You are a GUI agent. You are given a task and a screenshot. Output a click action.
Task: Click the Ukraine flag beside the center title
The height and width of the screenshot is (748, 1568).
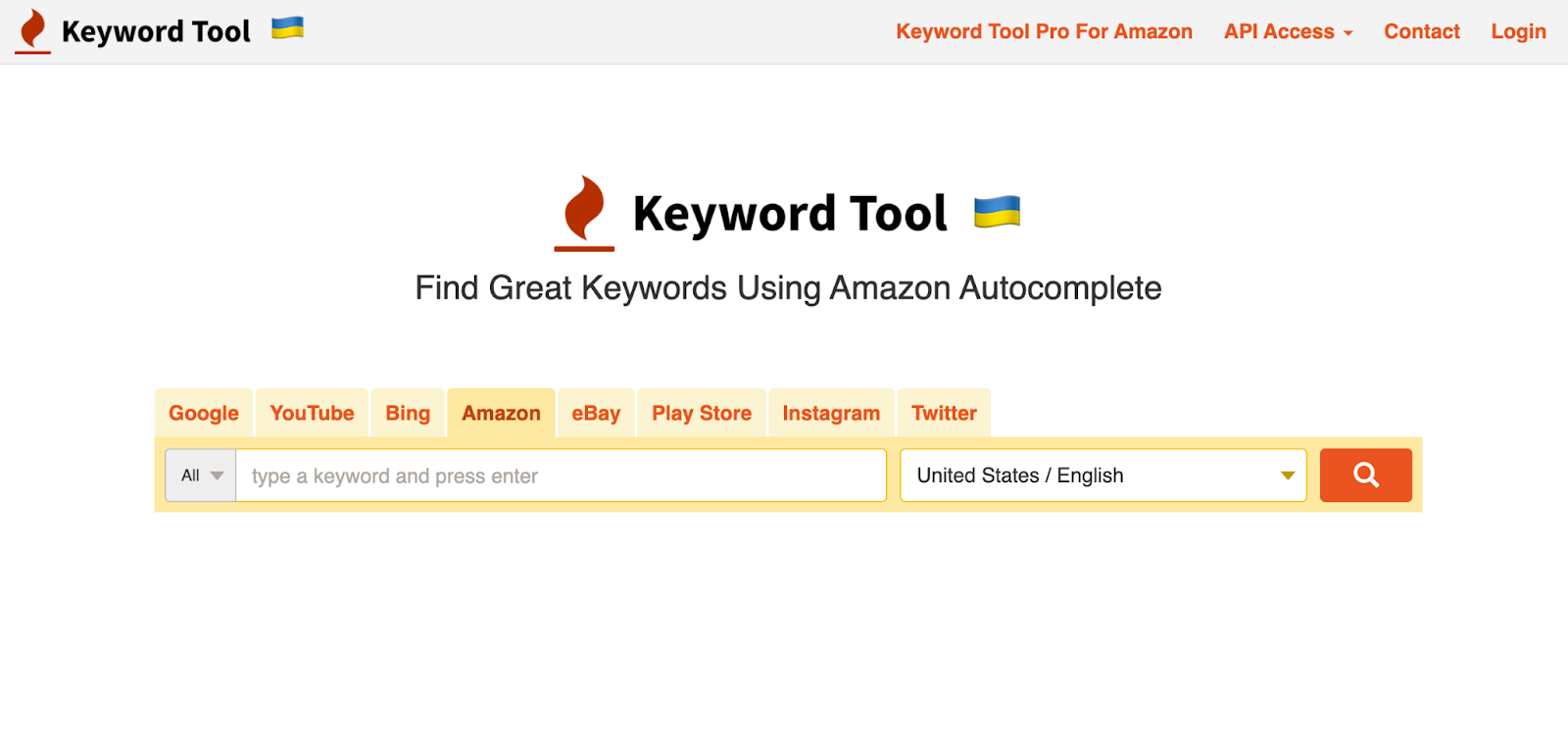997,212
